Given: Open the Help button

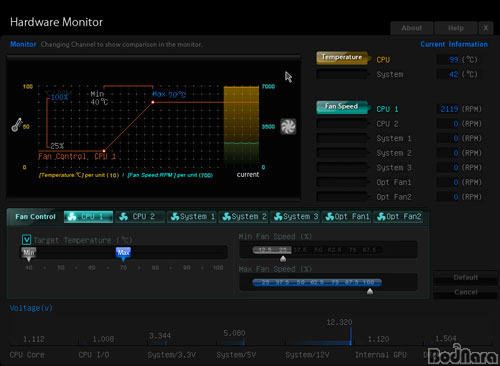Looking at the screenshot, I should coord(456,28).
